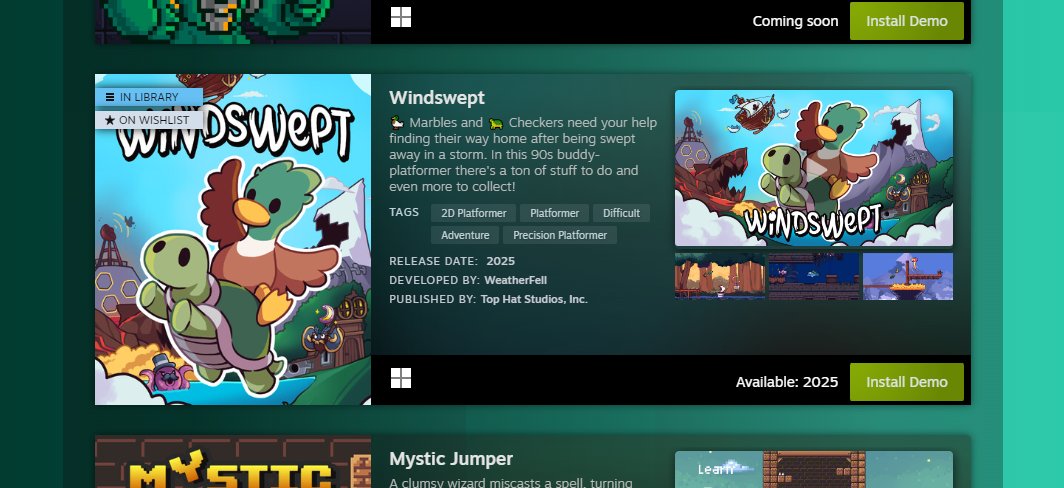Open publisher Top Hat Studios, Inc. page

[x=534, y=299]
